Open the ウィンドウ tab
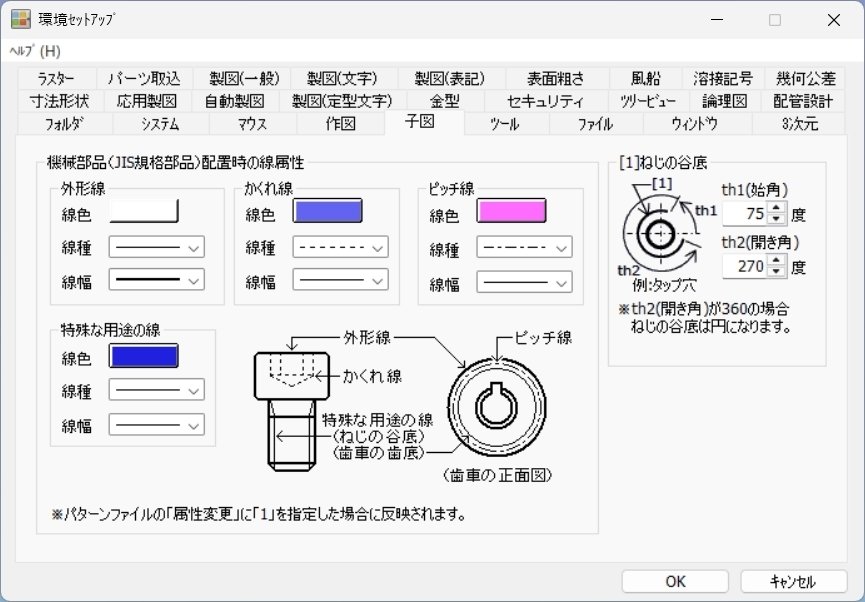 pyautogui.click(x=697, y=124)
